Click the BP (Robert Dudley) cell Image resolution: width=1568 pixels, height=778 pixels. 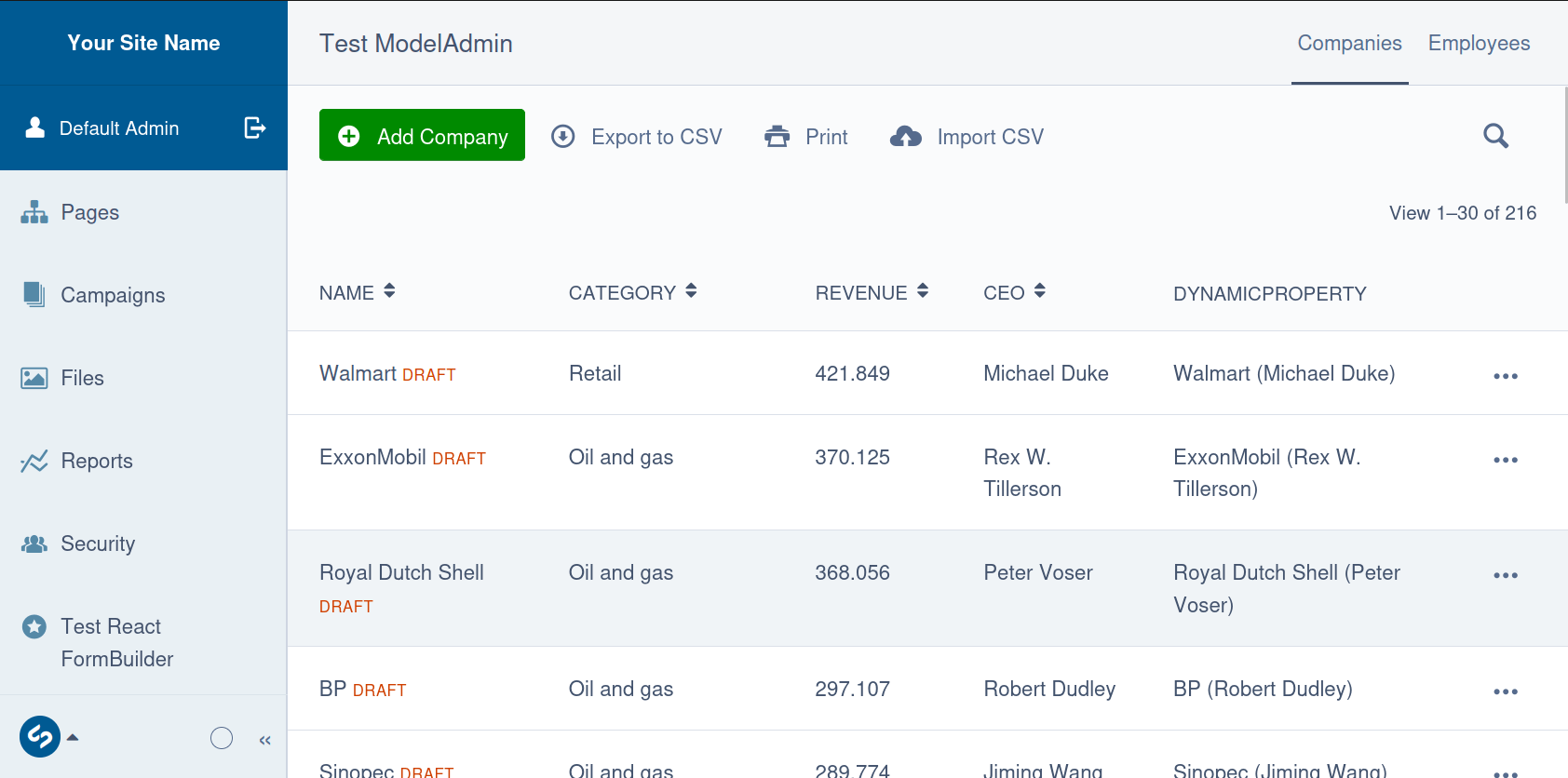(1263, 689)
